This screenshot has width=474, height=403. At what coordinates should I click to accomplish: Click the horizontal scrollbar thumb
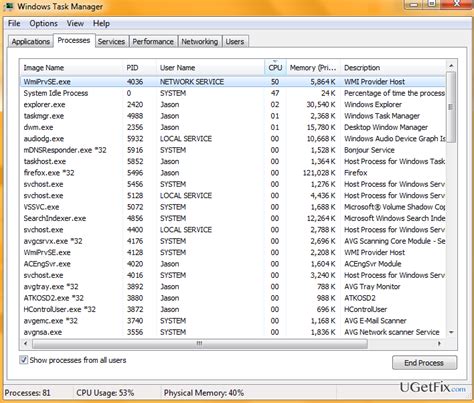coord(200,343)
